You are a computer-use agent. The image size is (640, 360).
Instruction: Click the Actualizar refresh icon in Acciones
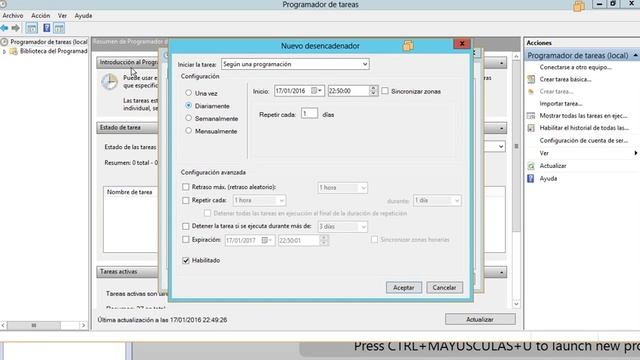(531, 166)
